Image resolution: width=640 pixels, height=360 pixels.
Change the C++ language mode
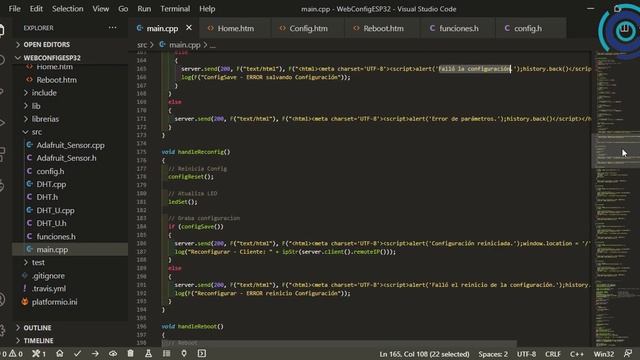[577, 354]
